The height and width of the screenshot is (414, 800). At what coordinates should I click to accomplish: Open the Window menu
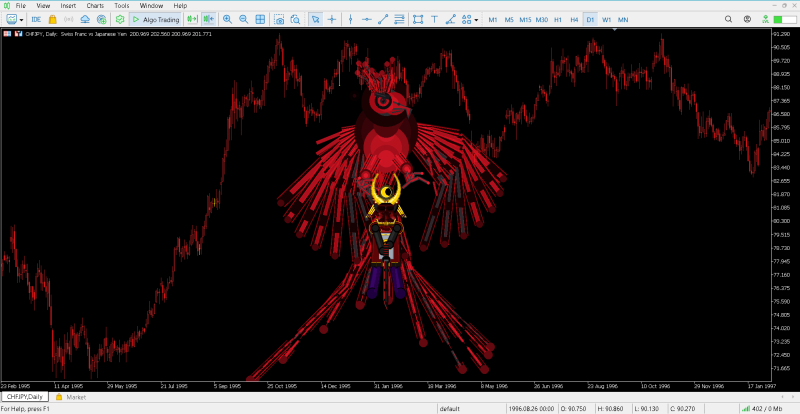click(152, 6)
